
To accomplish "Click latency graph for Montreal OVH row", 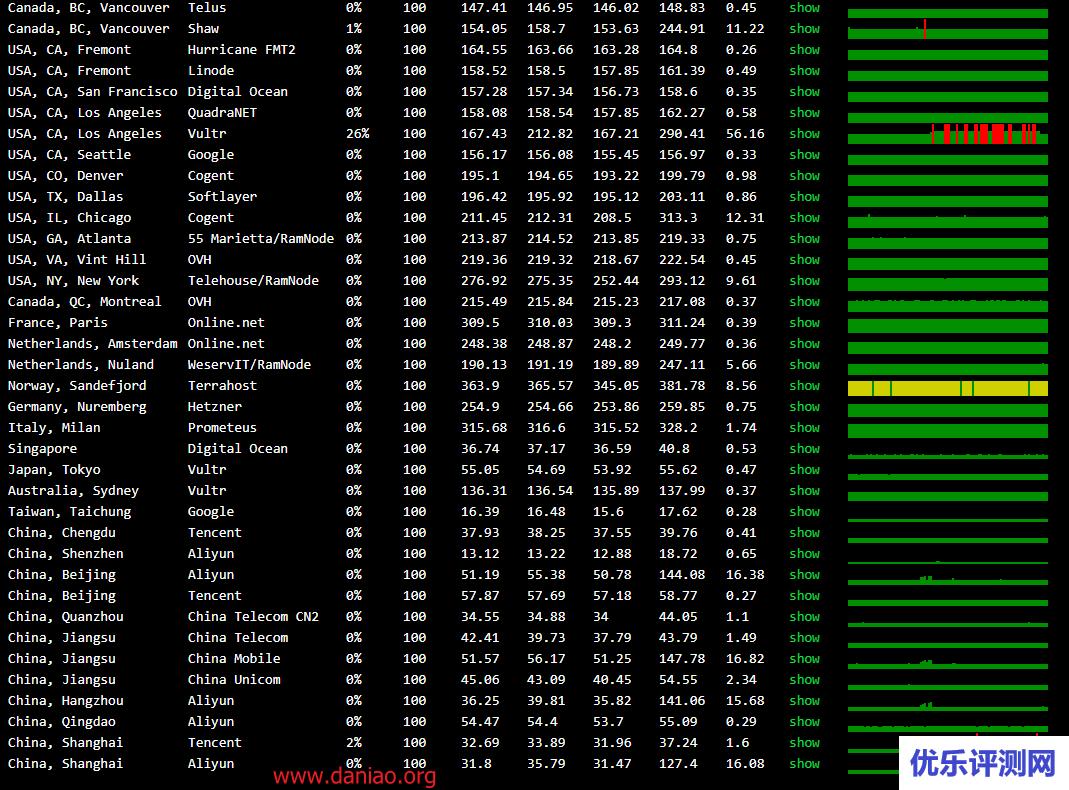I will pyautogui.click(x=948, y=305).
